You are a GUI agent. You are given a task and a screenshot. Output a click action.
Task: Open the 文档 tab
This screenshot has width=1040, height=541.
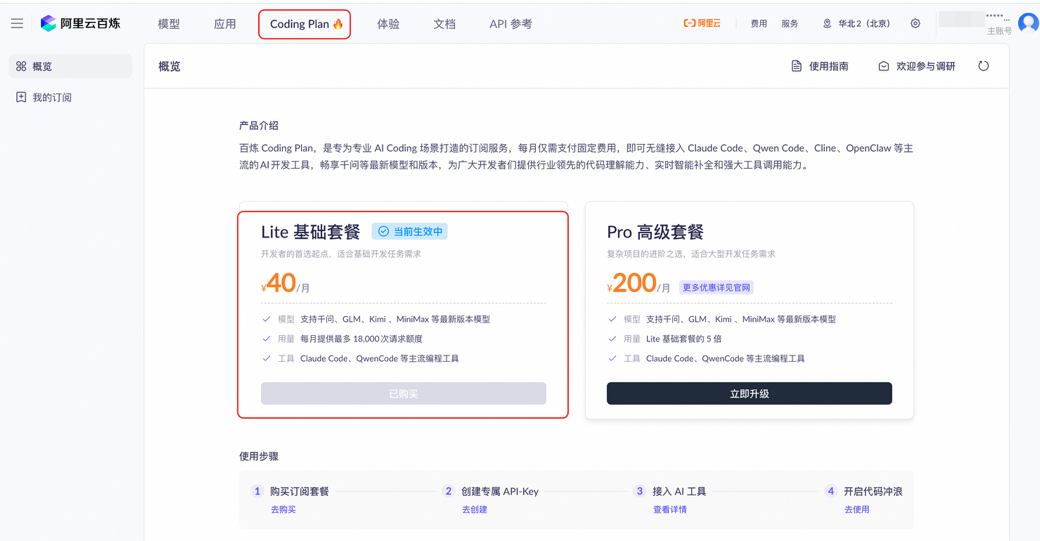[444, 24]
